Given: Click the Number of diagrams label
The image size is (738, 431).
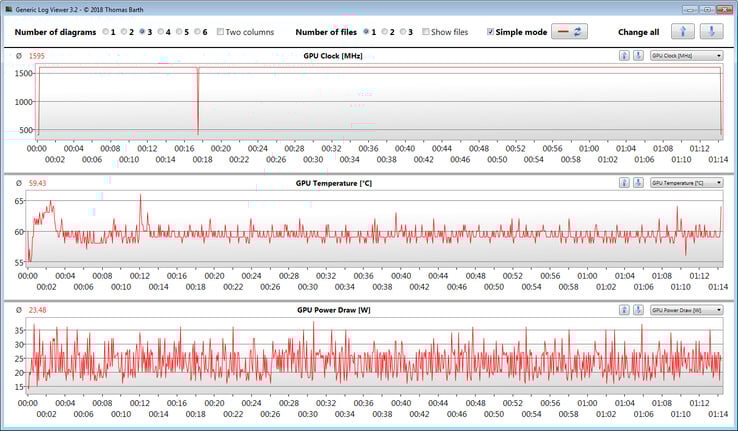Looking at the screenshot, I should (x=55, y=32).
